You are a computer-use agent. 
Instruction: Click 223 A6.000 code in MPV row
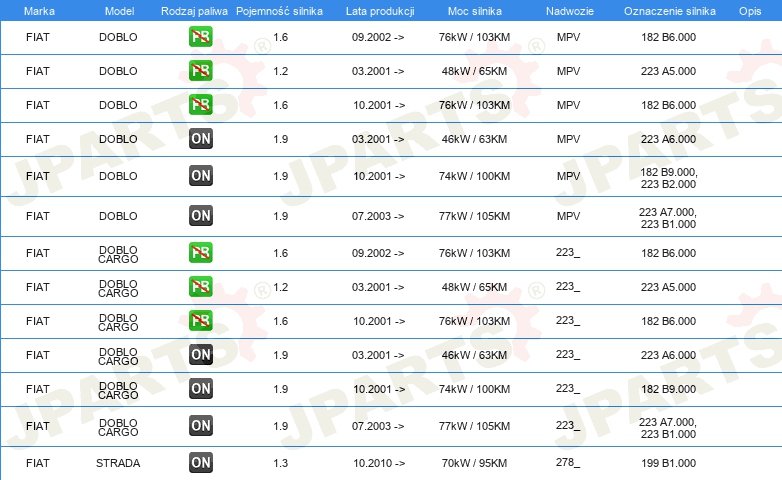pos(668,139)
